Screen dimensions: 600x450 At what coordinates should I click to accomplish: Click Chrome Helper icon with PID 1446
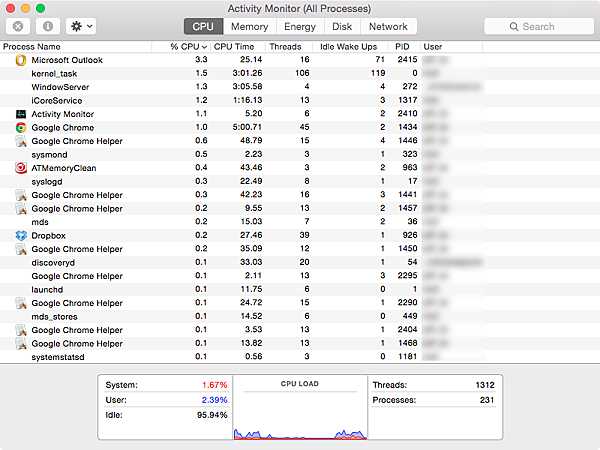(x=21, y=141)
